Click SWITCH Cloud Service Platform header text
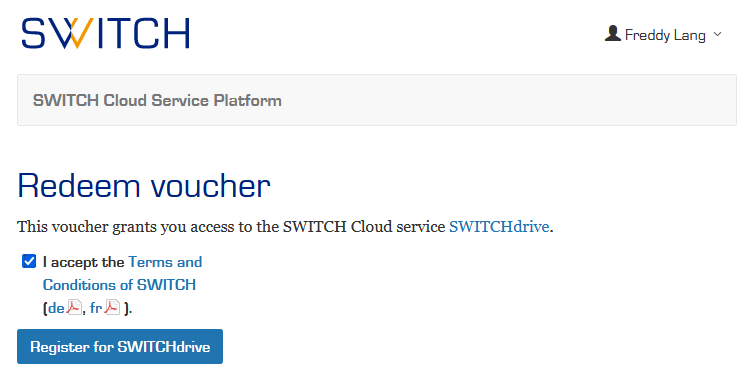Image resolution: width=743 pixels, height=380 pixels. pyautogui.click(x=157, y=100)
